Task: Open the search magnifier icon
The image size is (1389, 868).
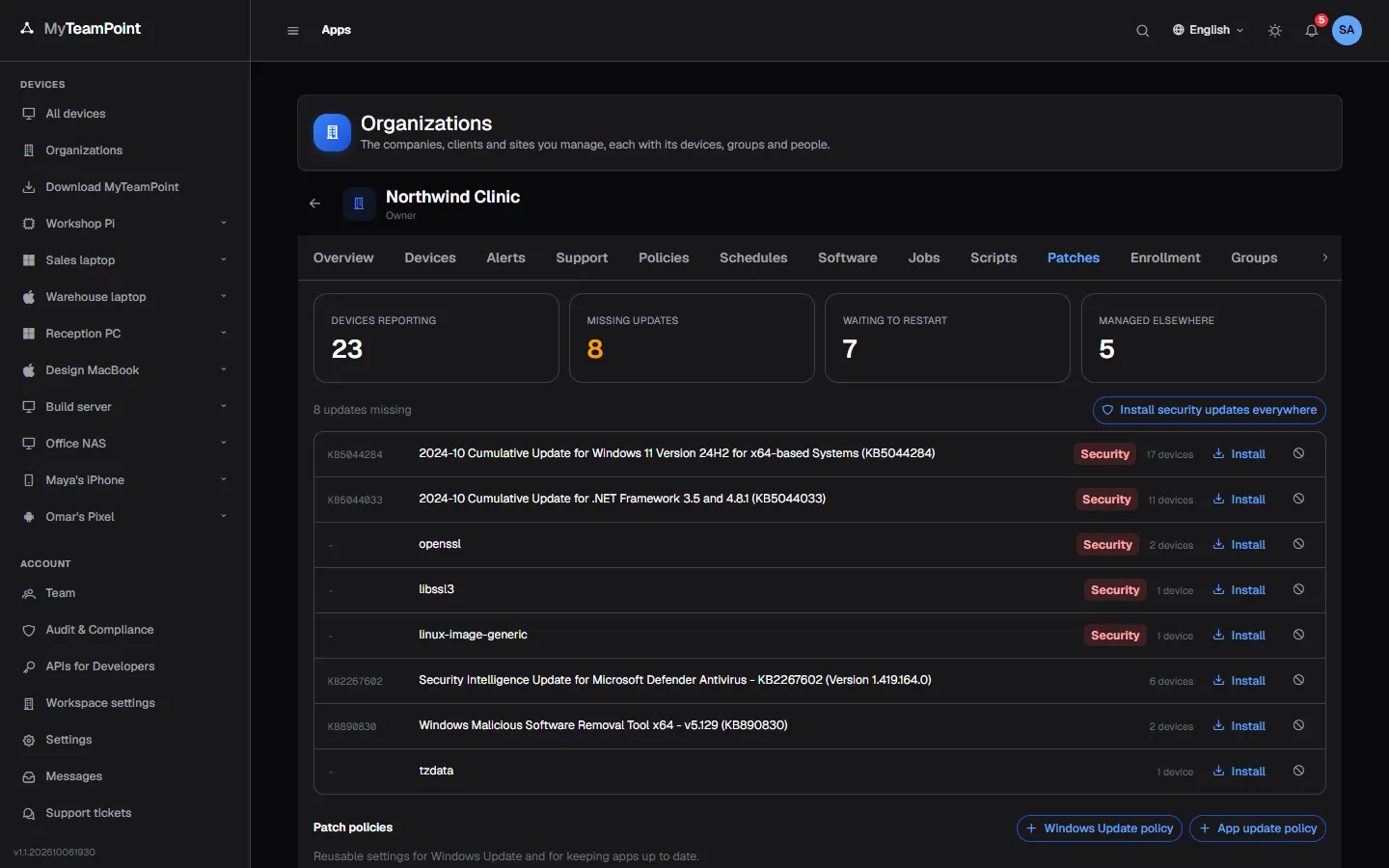Action: (x=1142, y=30)
